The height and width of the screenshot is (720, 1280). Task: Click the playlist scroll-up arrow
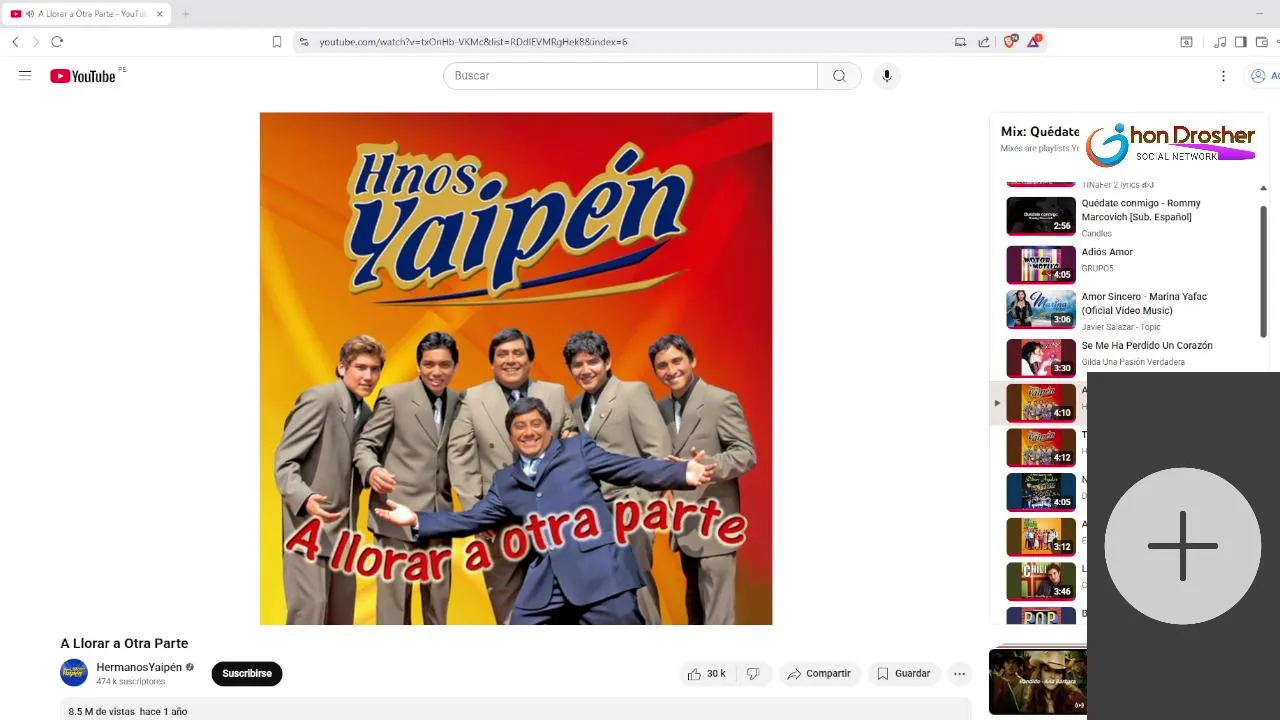pos(1263,188)
